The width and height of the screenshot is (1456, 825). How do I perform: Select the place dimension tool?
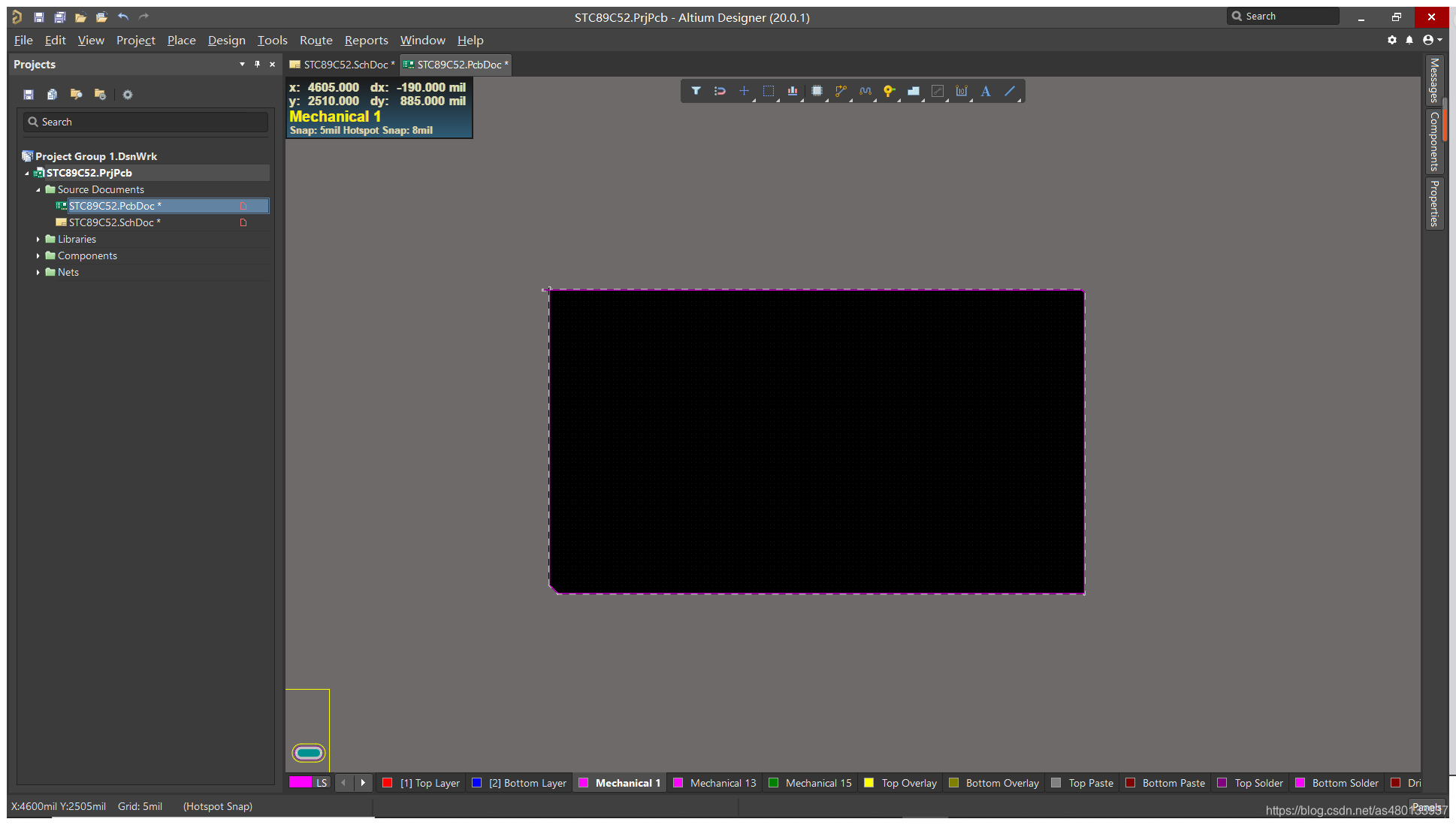[962, 91]
